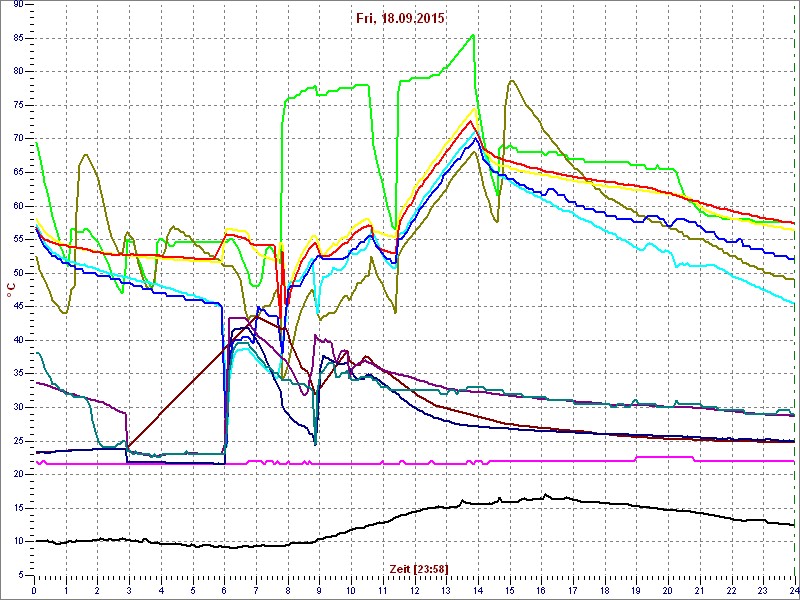Click the hour 8 label on the time axis
Viewport: 800px width, 600px height.
point(288,592)
